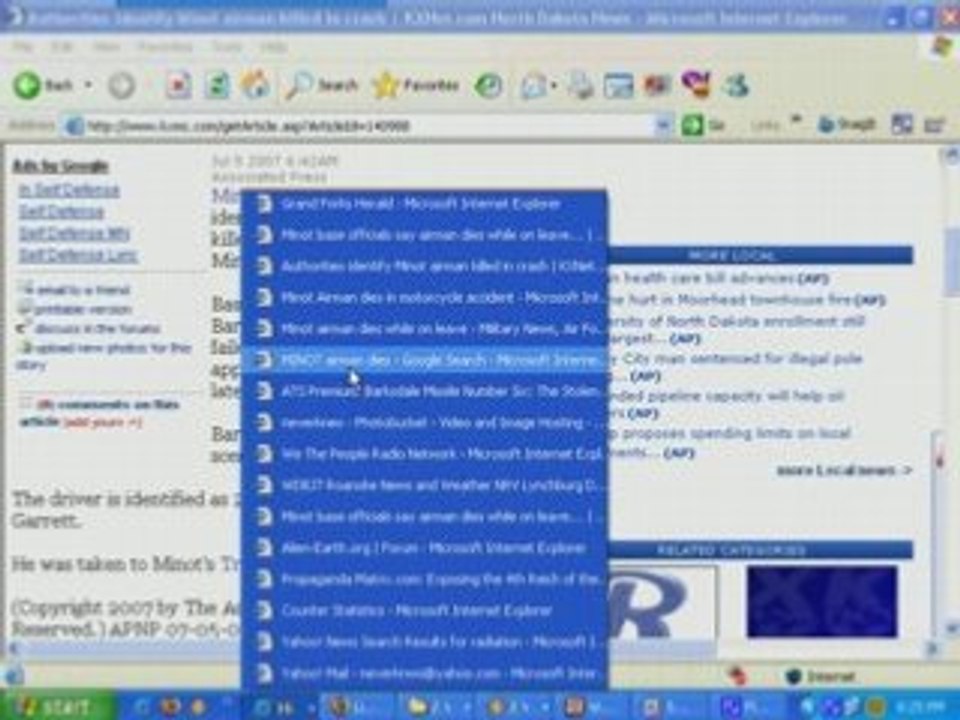This screenshot has height=720, width=960.
Task: Click 'printable version' link
Action: click(83, 310)
